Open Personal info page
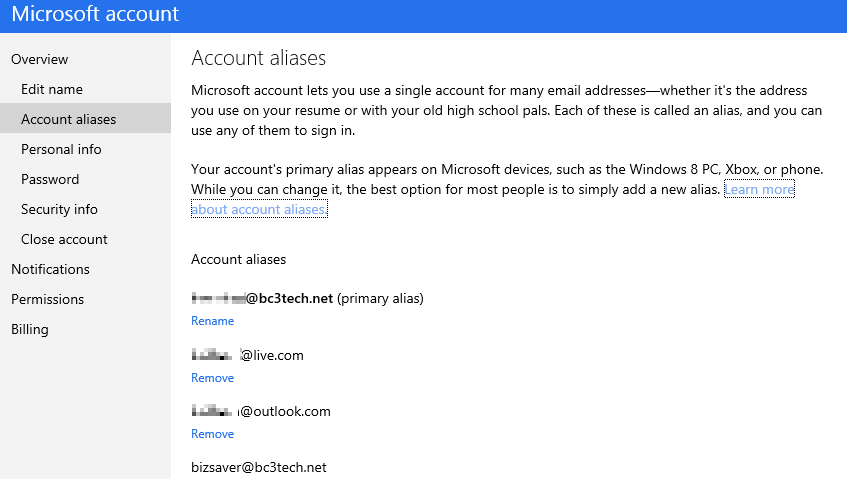Screen dimensions: 847x479 coord(61,149)
